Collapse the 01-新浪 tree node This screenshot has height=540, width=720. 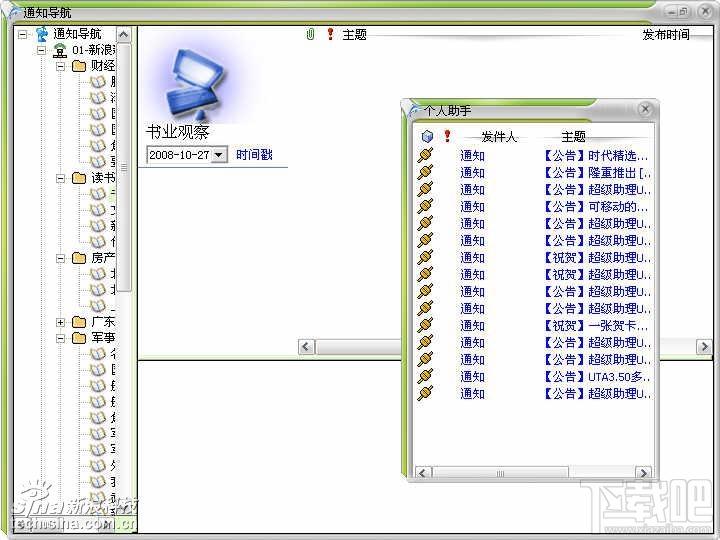(x=41, y=50)
